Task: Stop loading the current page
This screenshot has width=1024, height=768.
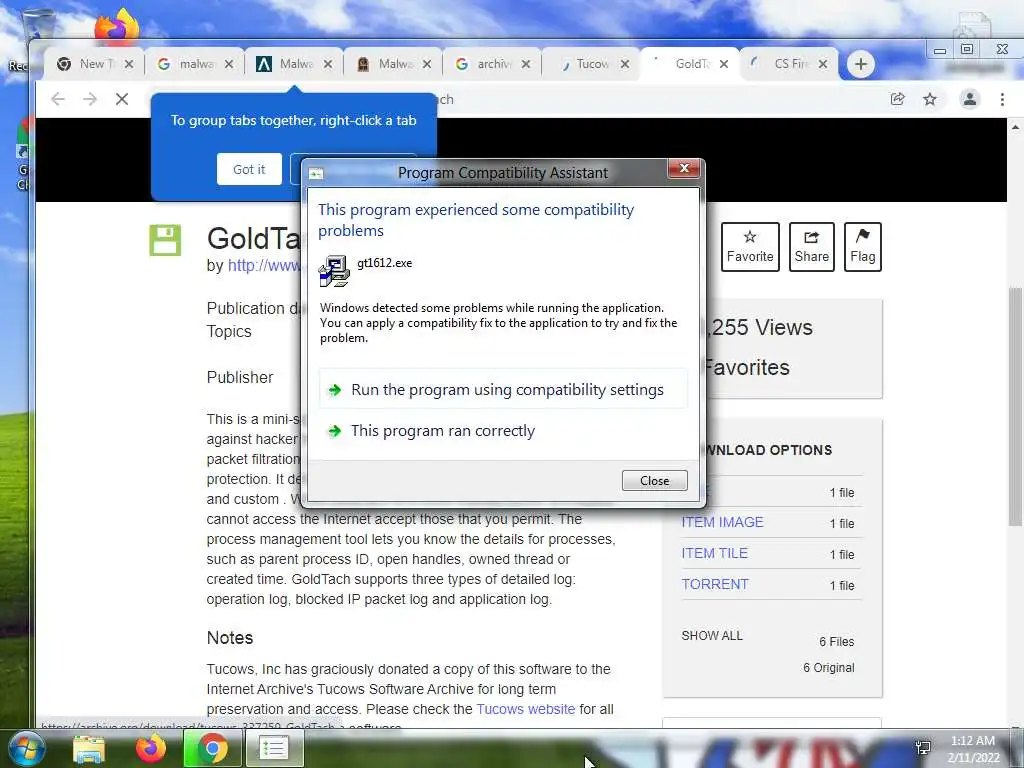Action: coord(121,99)
